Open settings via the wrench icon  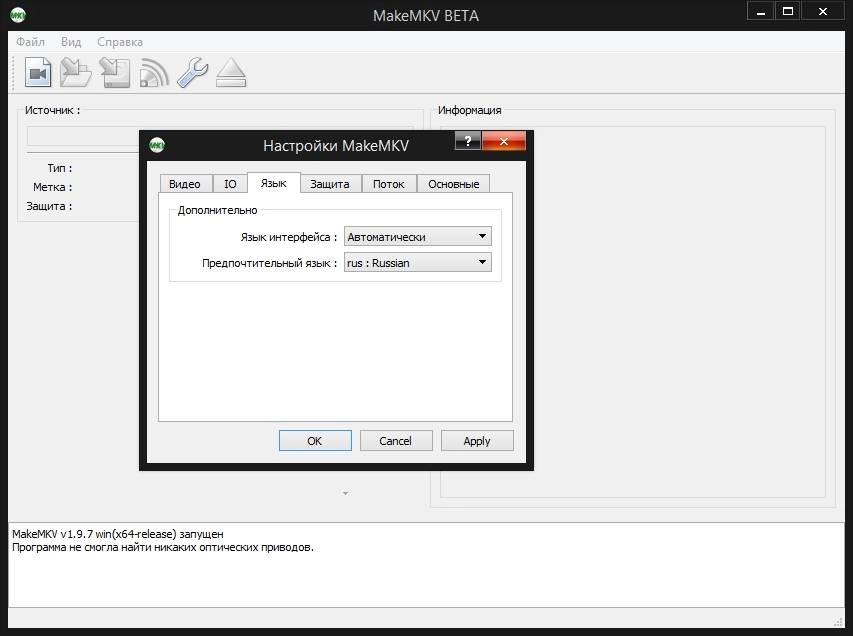click(193, 72)
